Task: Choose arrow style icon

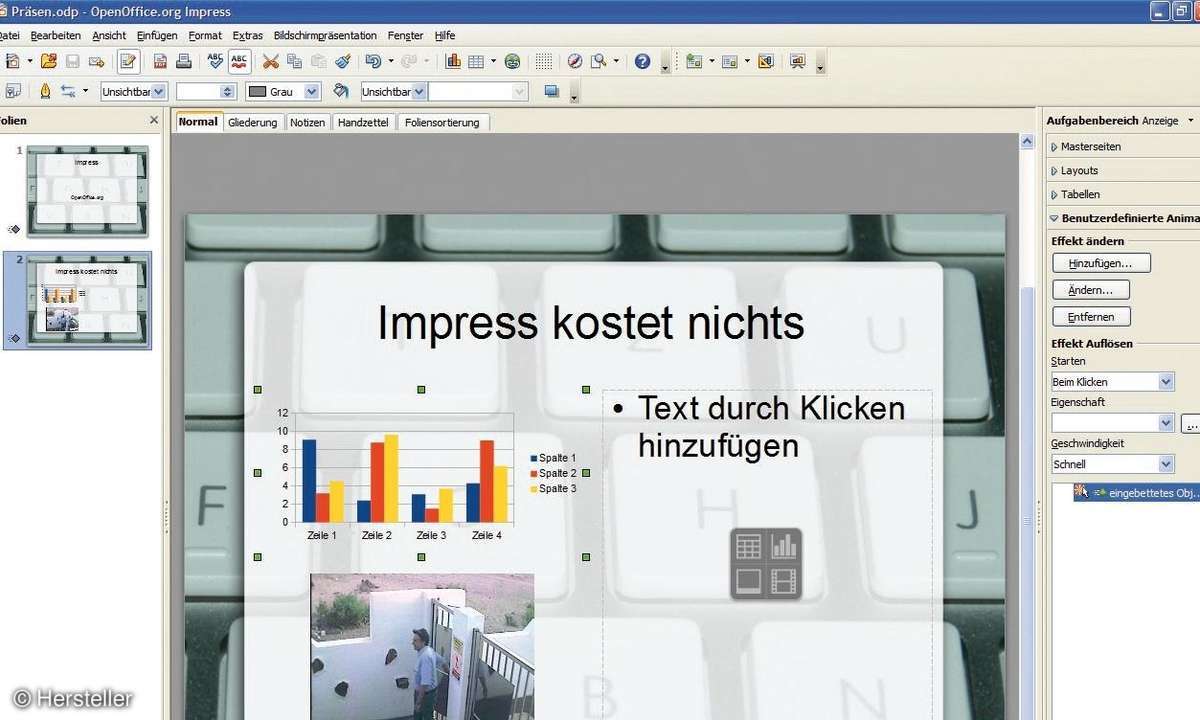Action: pyautogui.click(x=68, y=91)
